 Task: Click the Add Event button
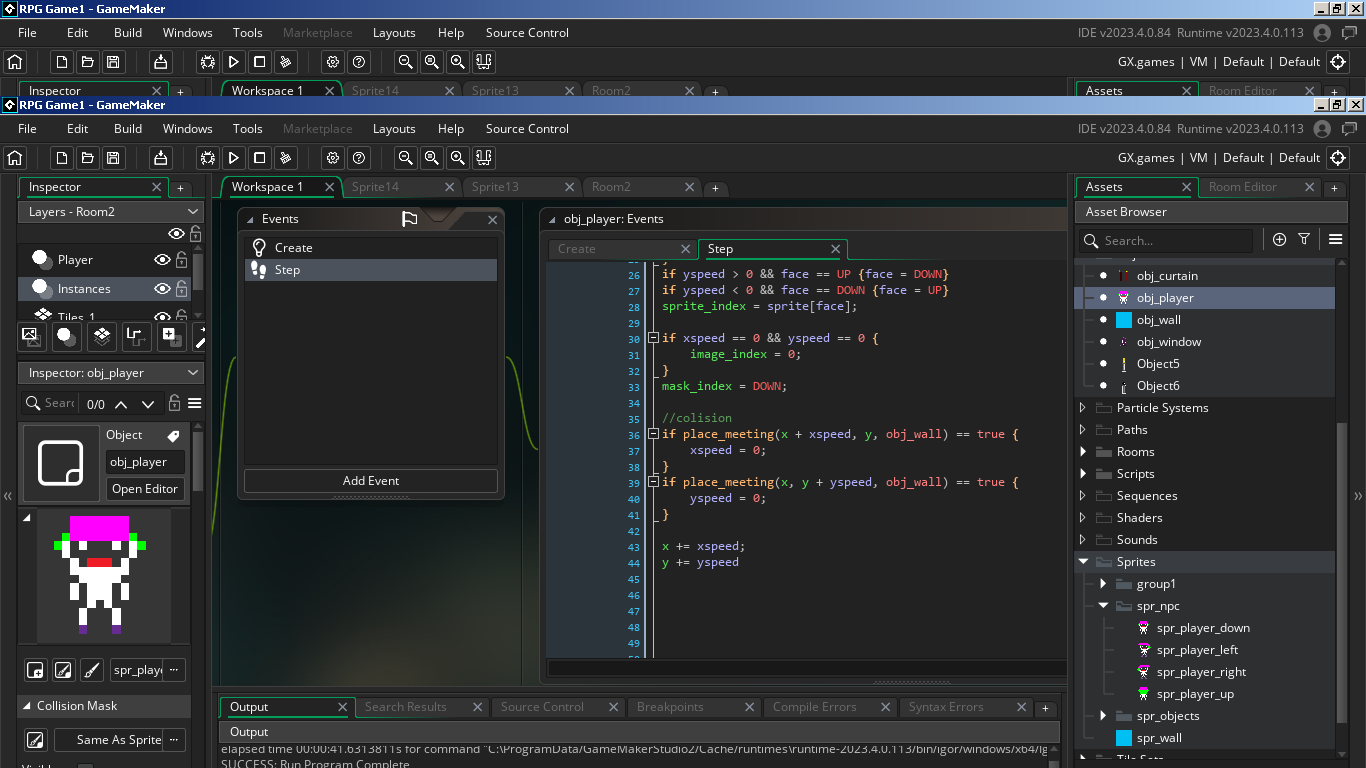pos(370,481)
